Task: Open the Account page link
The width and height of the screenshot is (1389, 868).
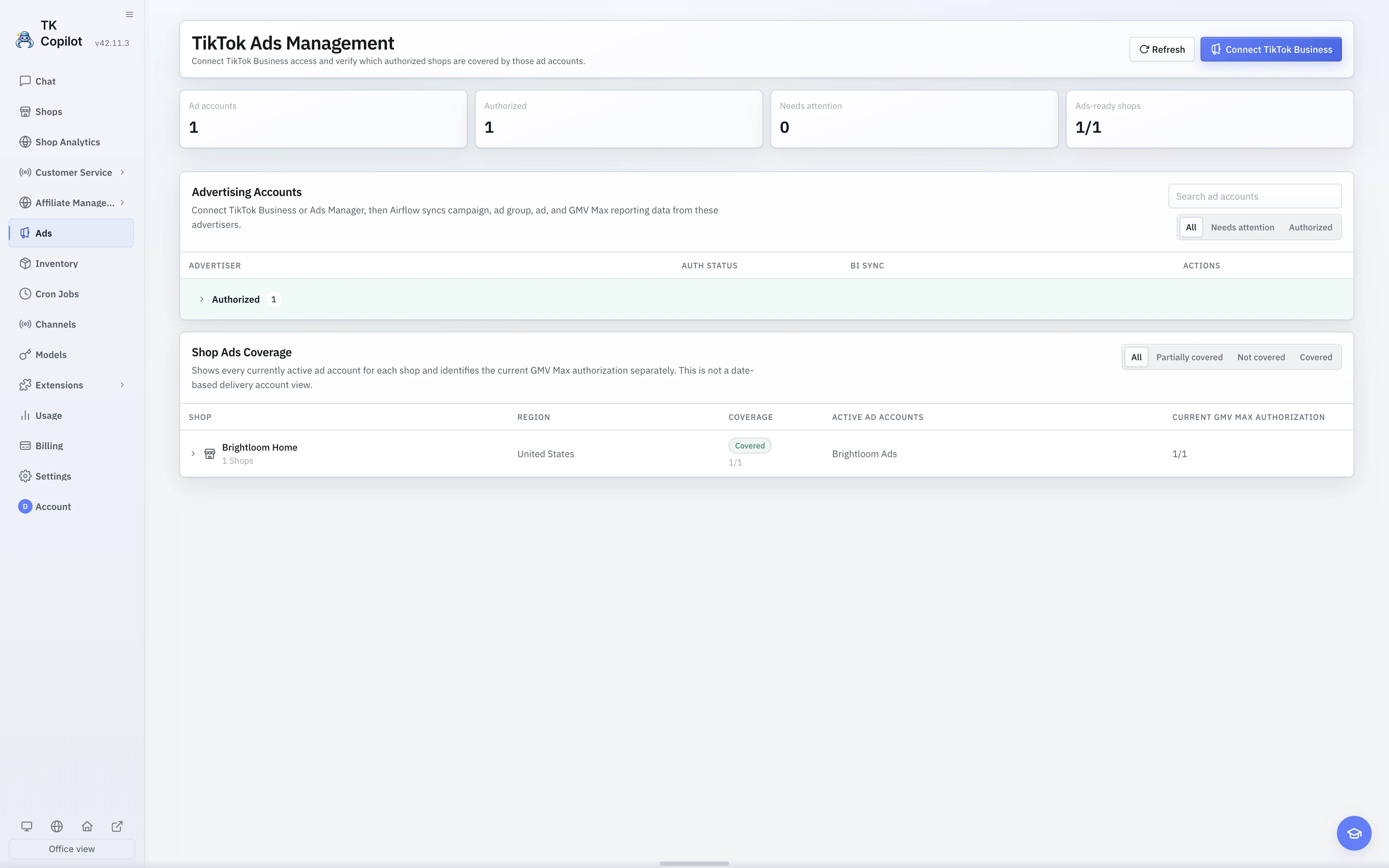Action: pyautogui.click(x=71, y=506)
